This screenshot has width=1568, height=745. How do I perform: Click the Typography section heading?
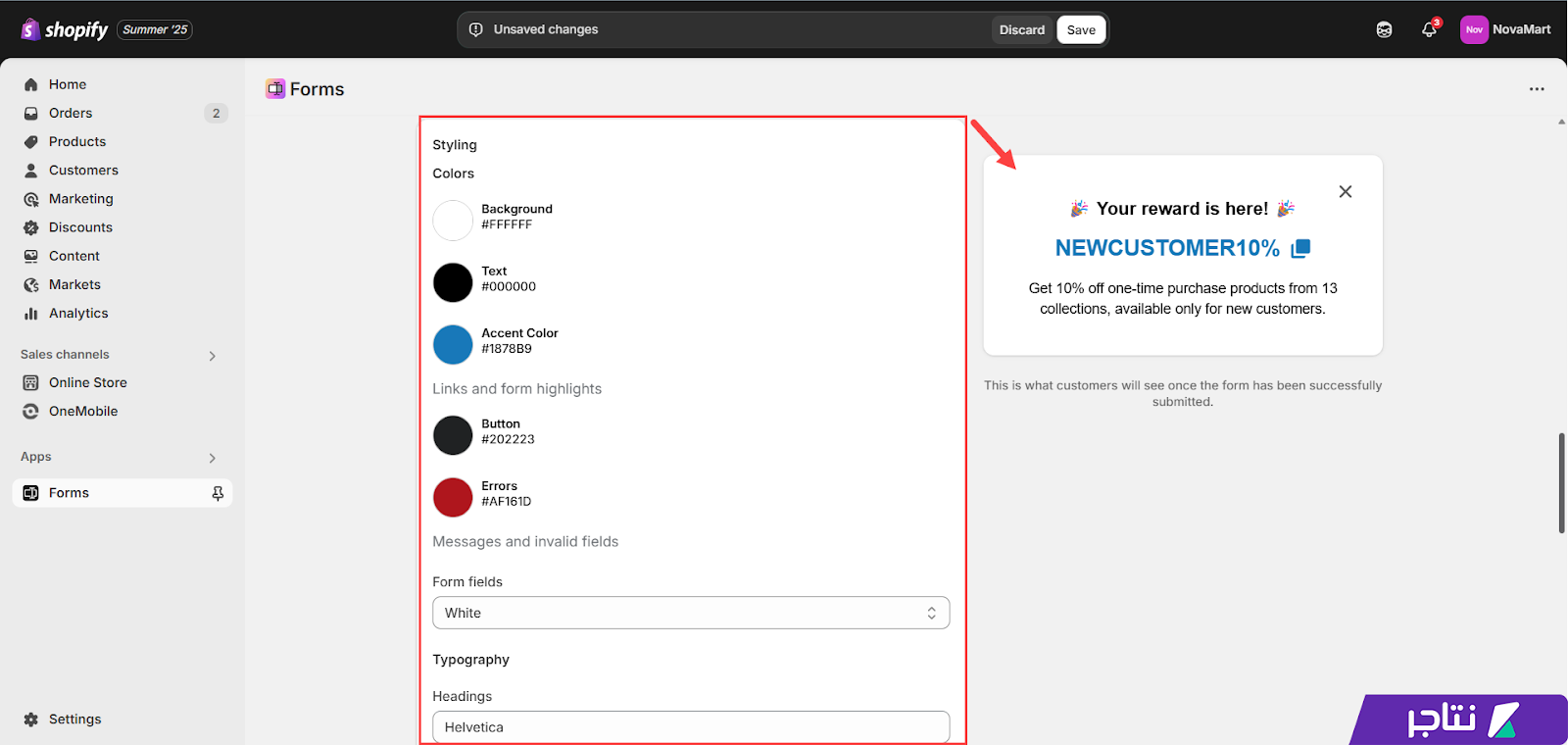coord(471,660)
